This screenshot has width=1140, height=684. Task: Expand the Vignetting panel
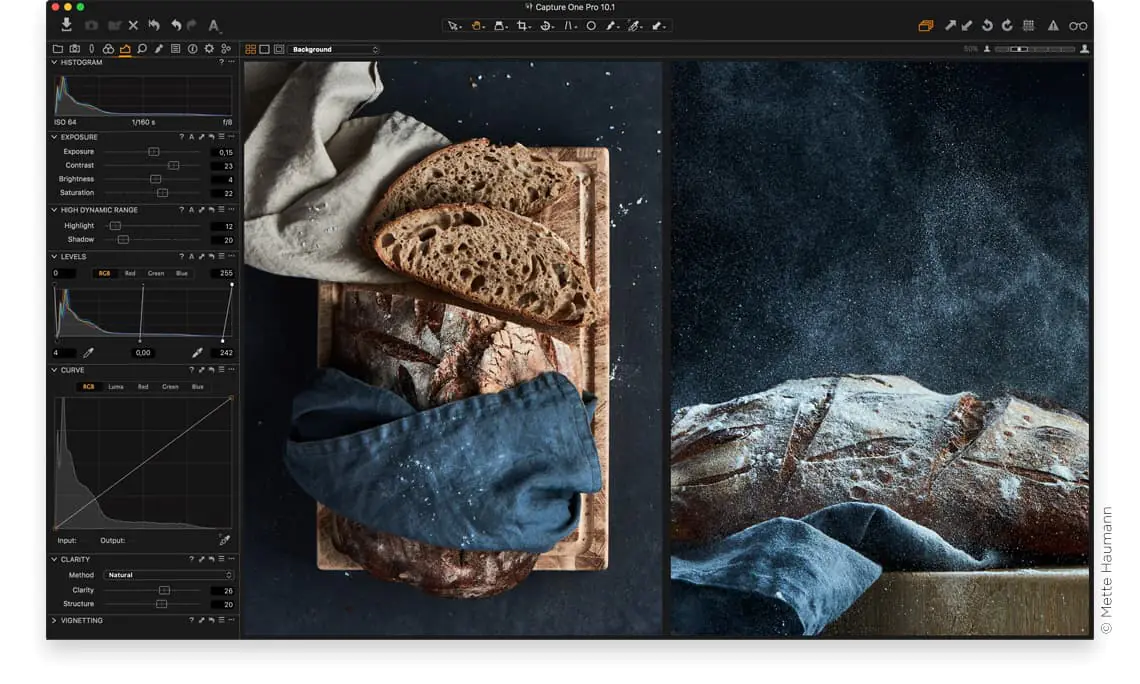[x=54, y=620]
